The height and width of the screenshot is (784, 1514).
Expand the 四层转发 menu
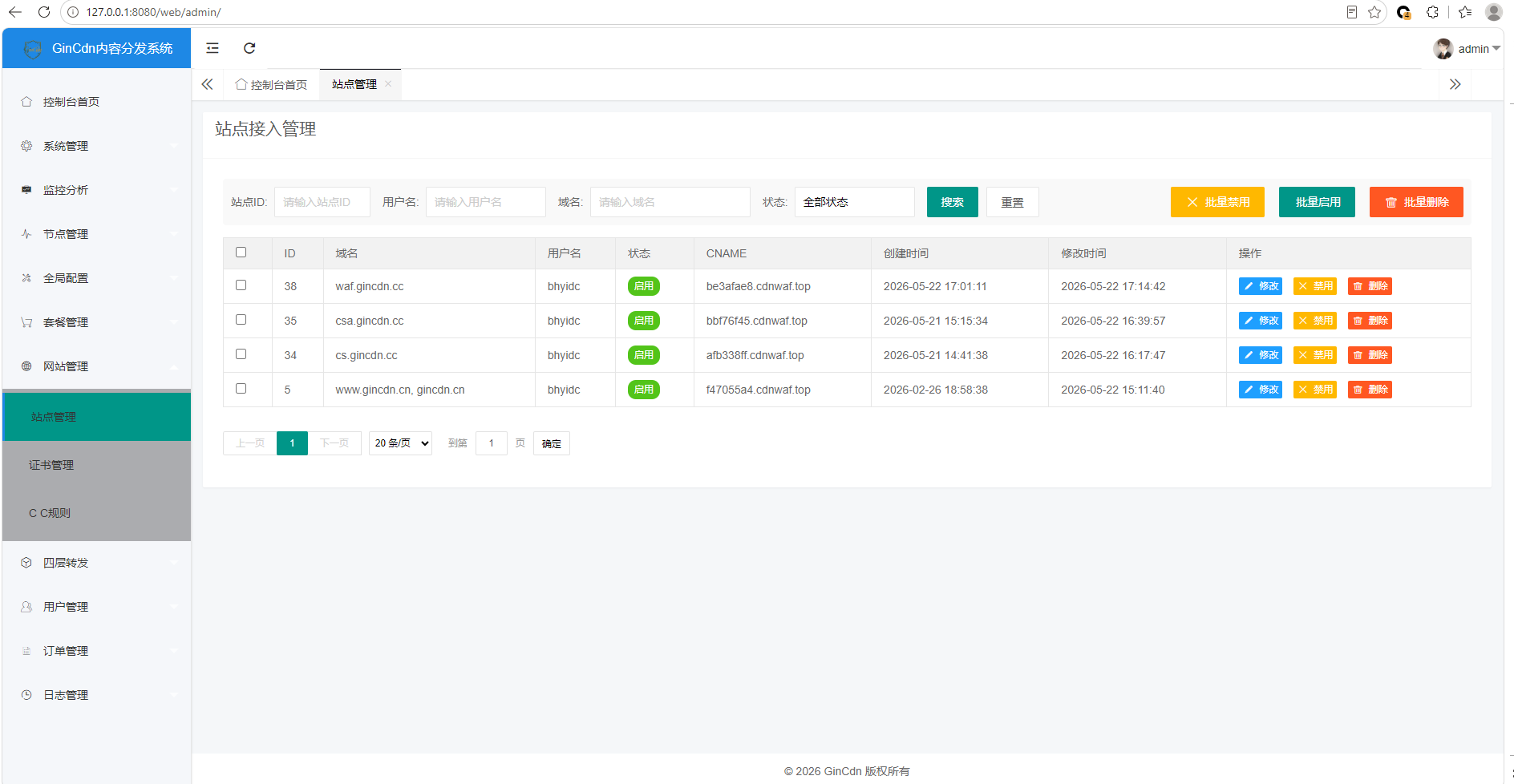pyautogui.click(x=96, y=563)
